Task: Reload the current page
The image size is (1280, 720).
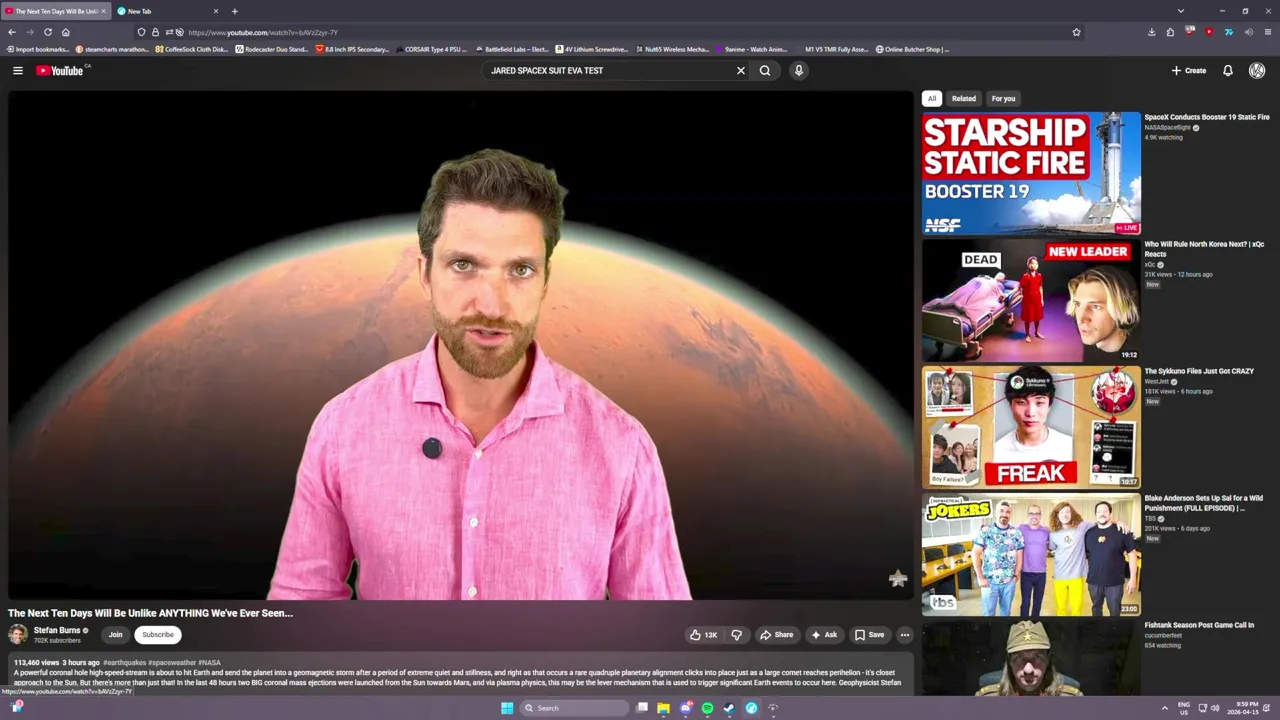Action: click(x=47, y=32)
